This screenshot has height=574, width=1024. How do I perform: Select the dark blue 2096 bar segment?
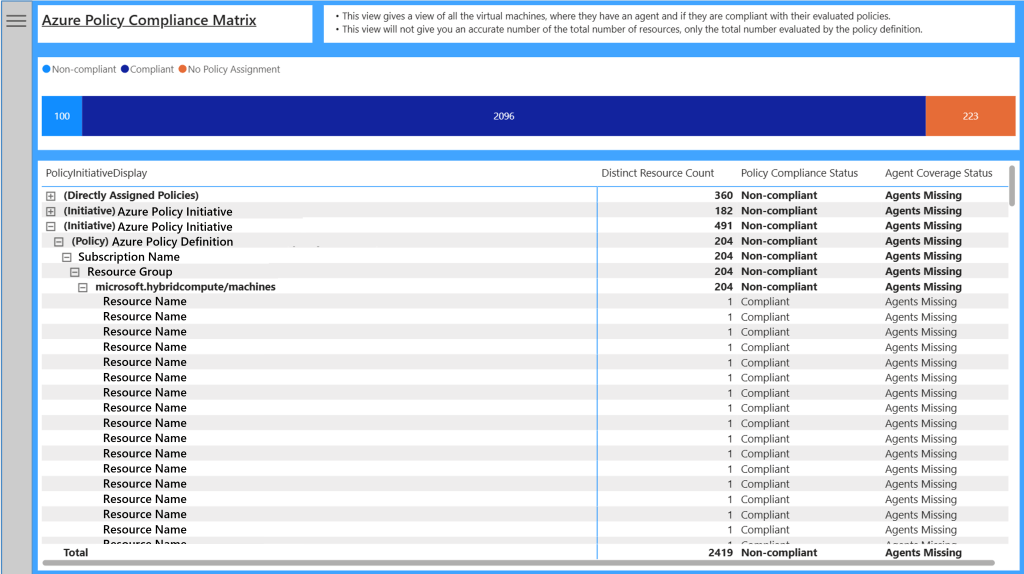click(x=503, y=116)
